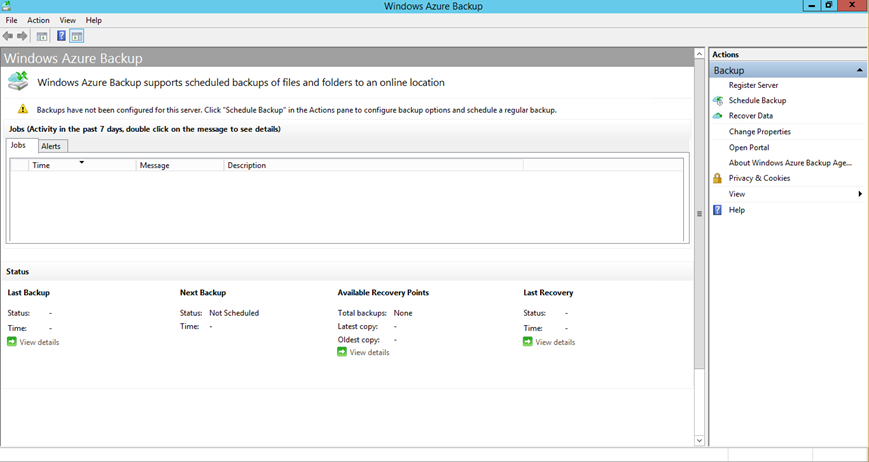Minimize the Windows Azure Backup window
The image size is (869, 462).
point(811,6)
